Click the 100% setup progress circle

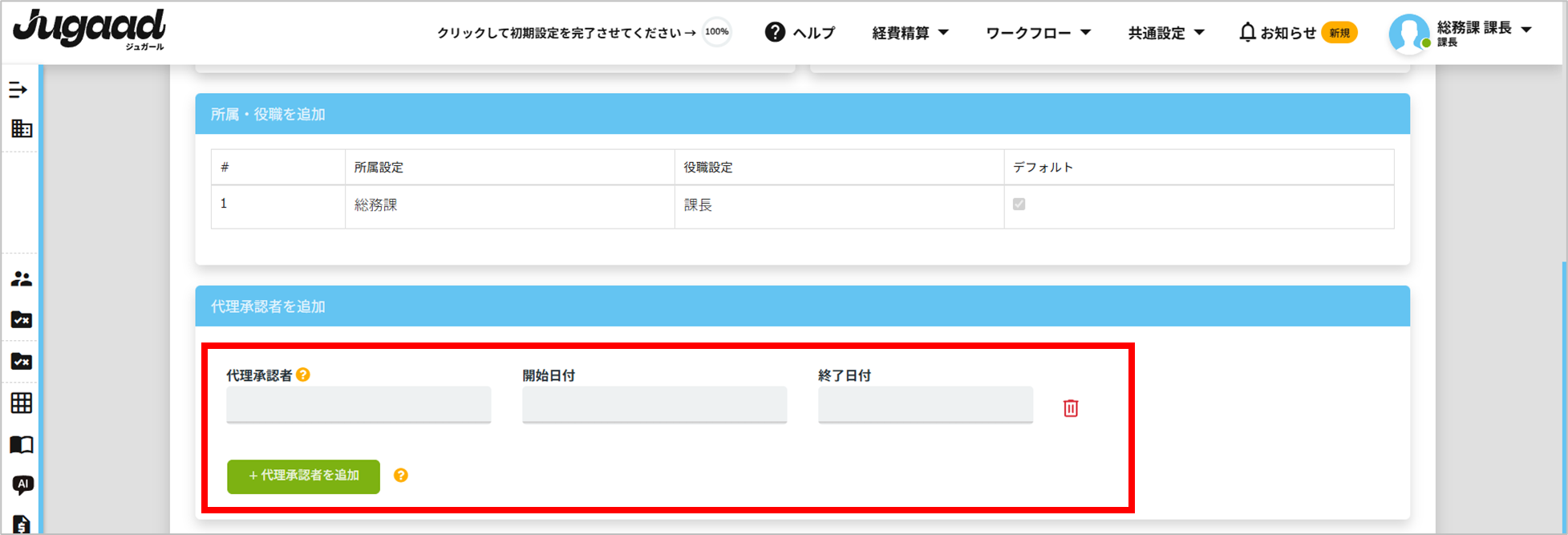point(716,32)
